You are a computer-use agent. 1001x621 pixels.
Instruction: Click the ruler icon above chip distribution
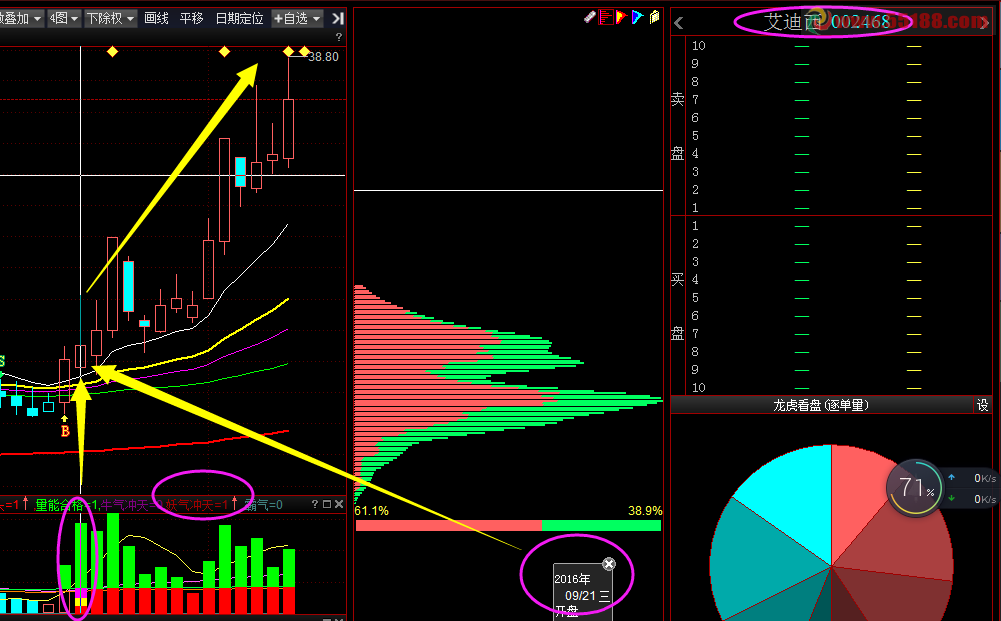pos(590,17)
